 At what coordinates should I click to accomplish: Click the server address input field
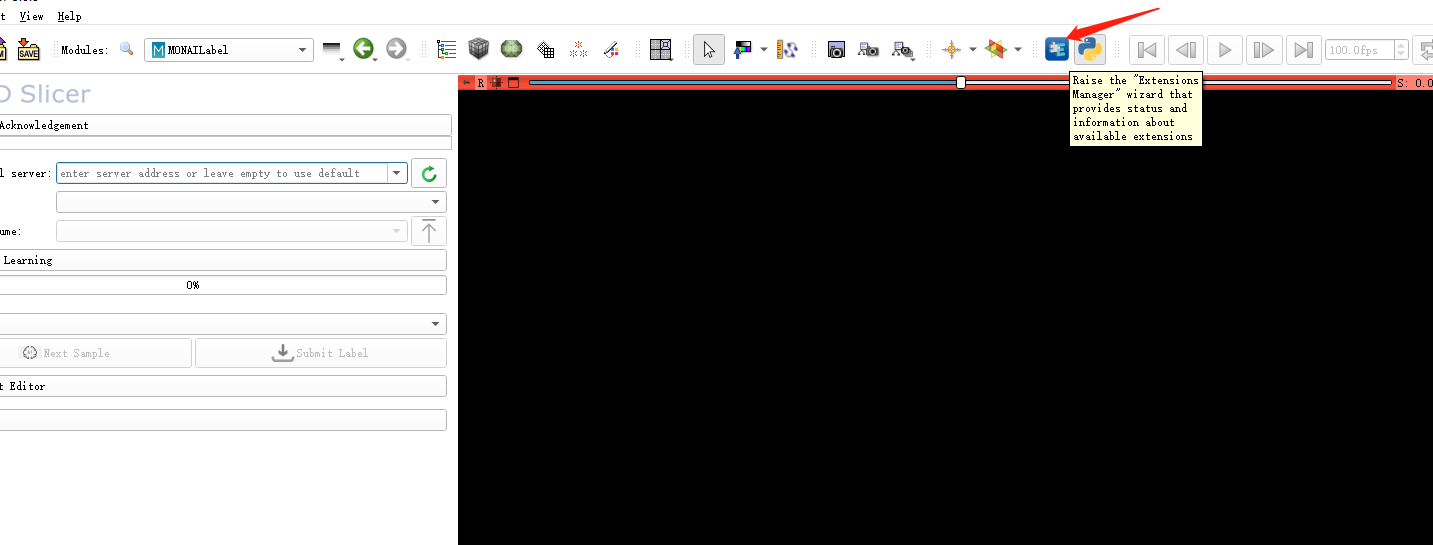(x=222, y=173)
